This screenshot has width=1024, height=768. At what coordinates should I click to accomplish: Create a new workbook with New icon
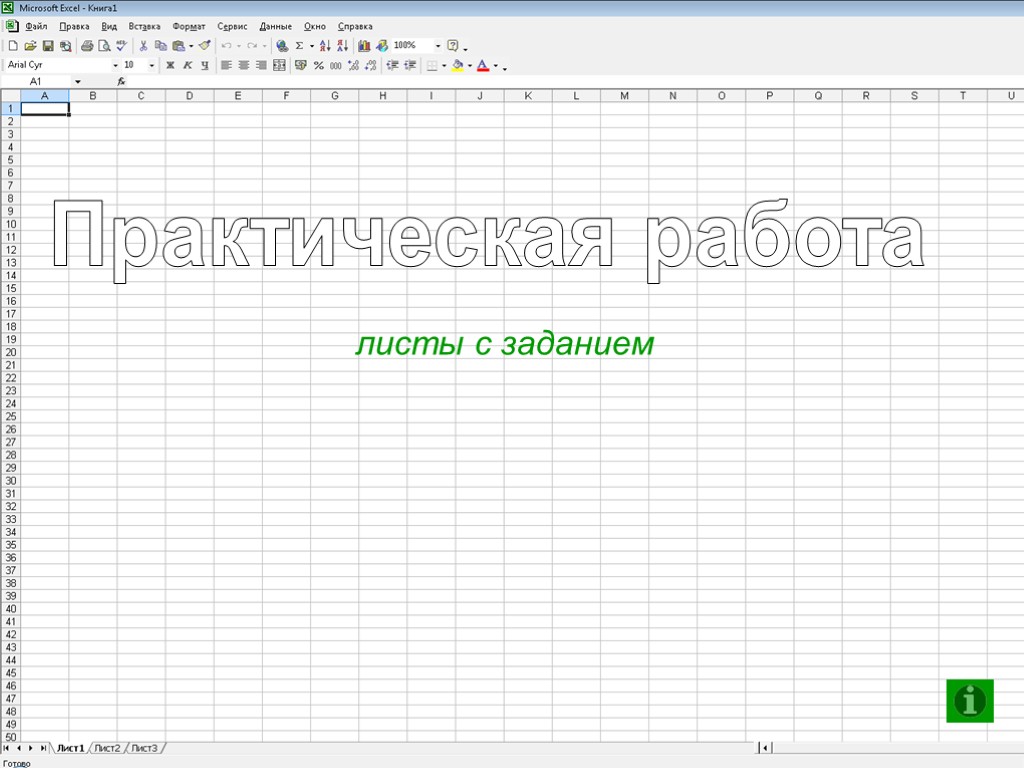[x=12, y=46]
